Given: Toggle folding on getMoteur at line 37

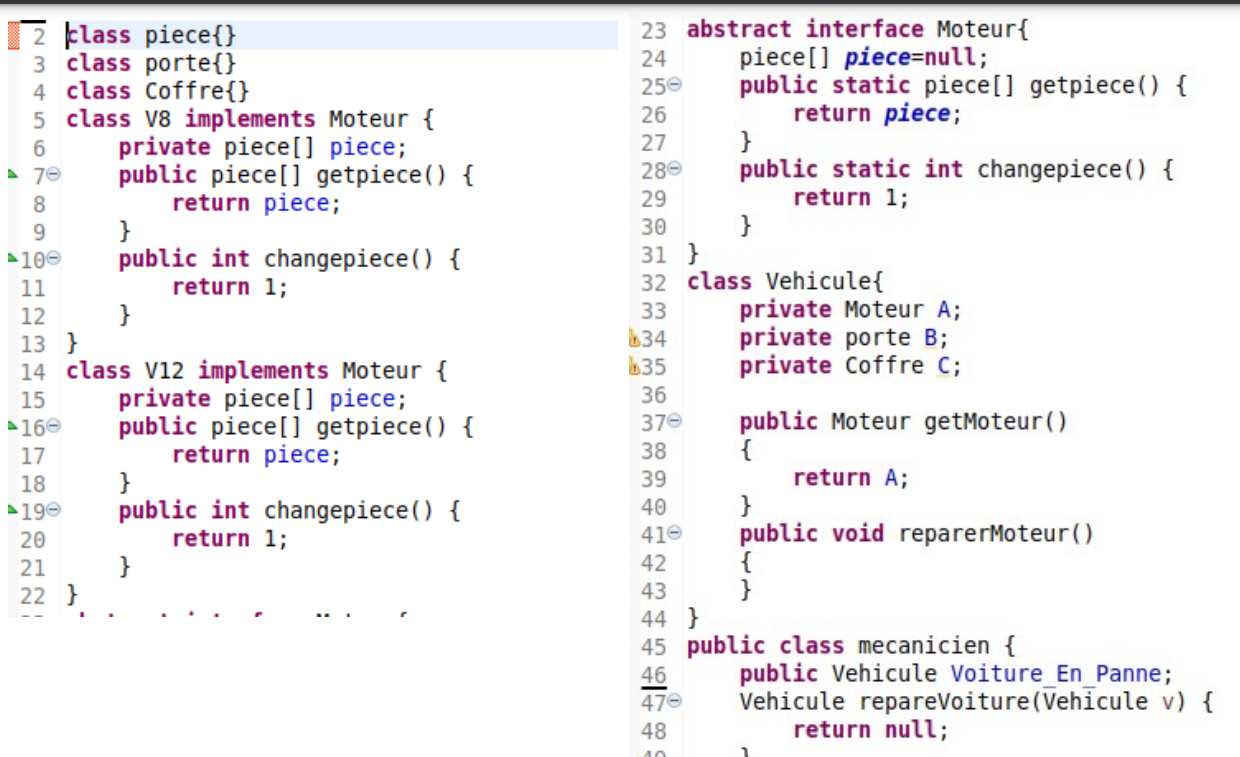Looking at the screenshot, I should 676,421.
